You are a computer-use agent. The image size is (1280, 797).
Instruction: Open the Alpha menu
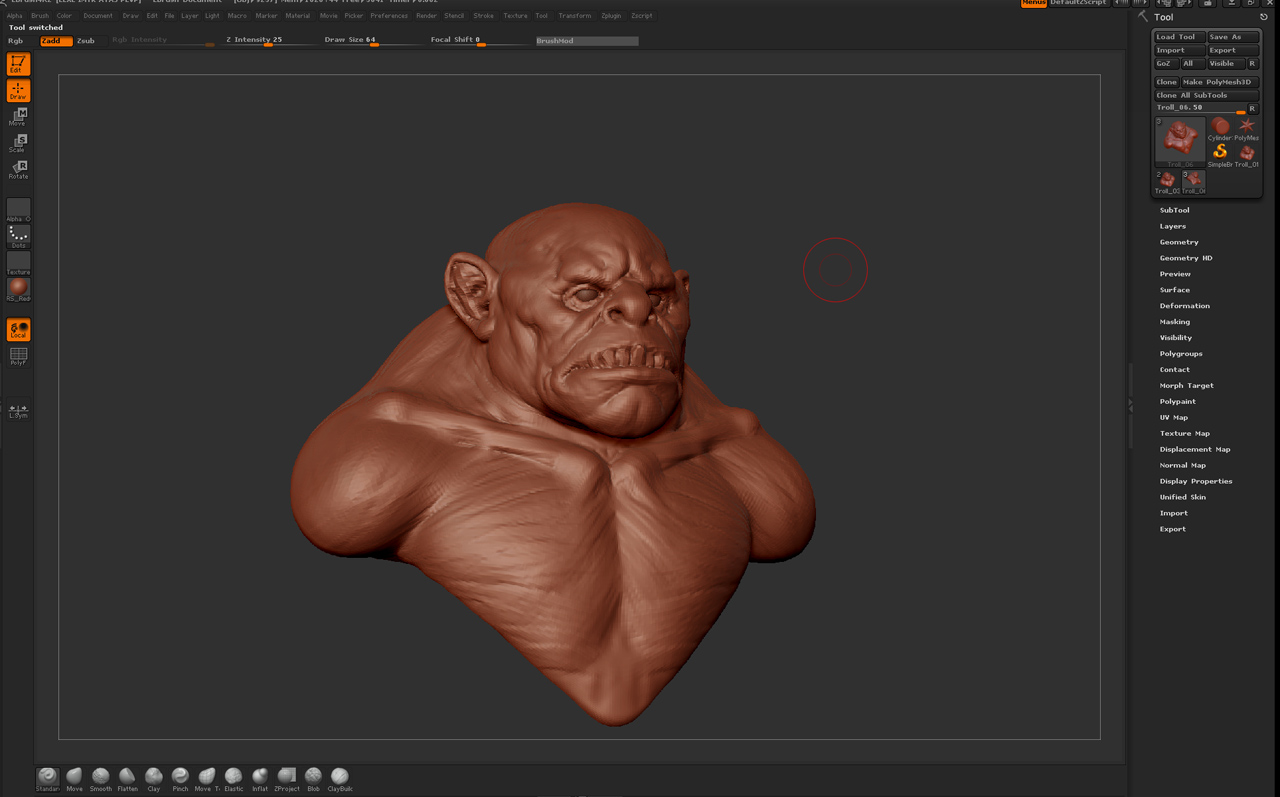(x=14, y=16)
